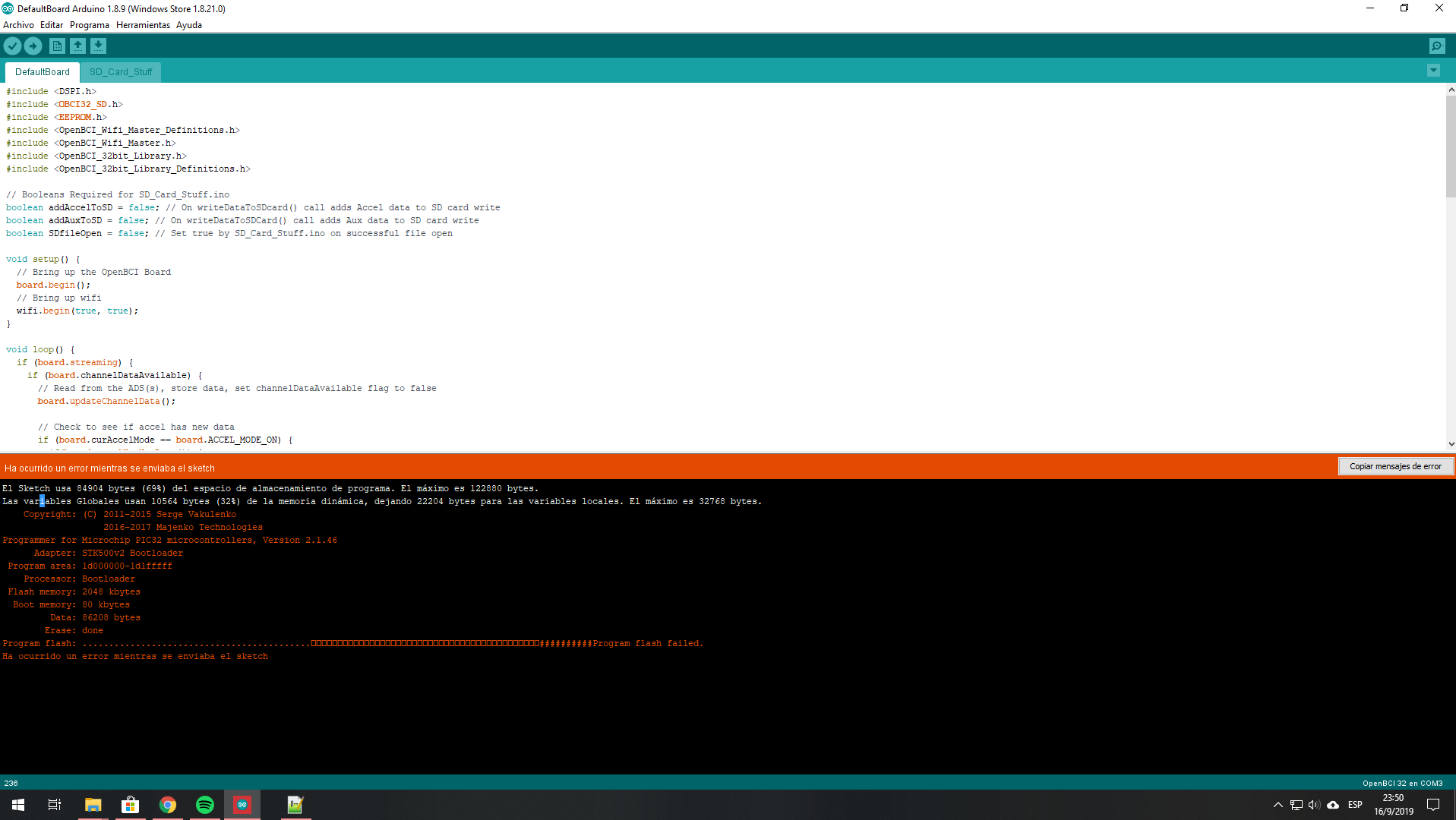Save the sketch with the down-arrow icon
This screenshot has width=1456, height=820.
tap(98, 46)
